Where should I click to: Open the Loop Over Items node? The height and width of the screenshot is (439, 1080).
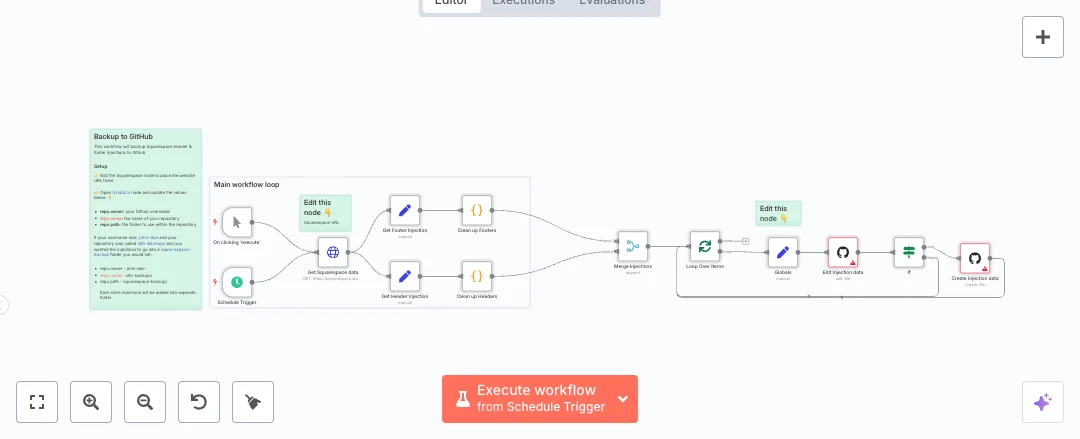704,246
